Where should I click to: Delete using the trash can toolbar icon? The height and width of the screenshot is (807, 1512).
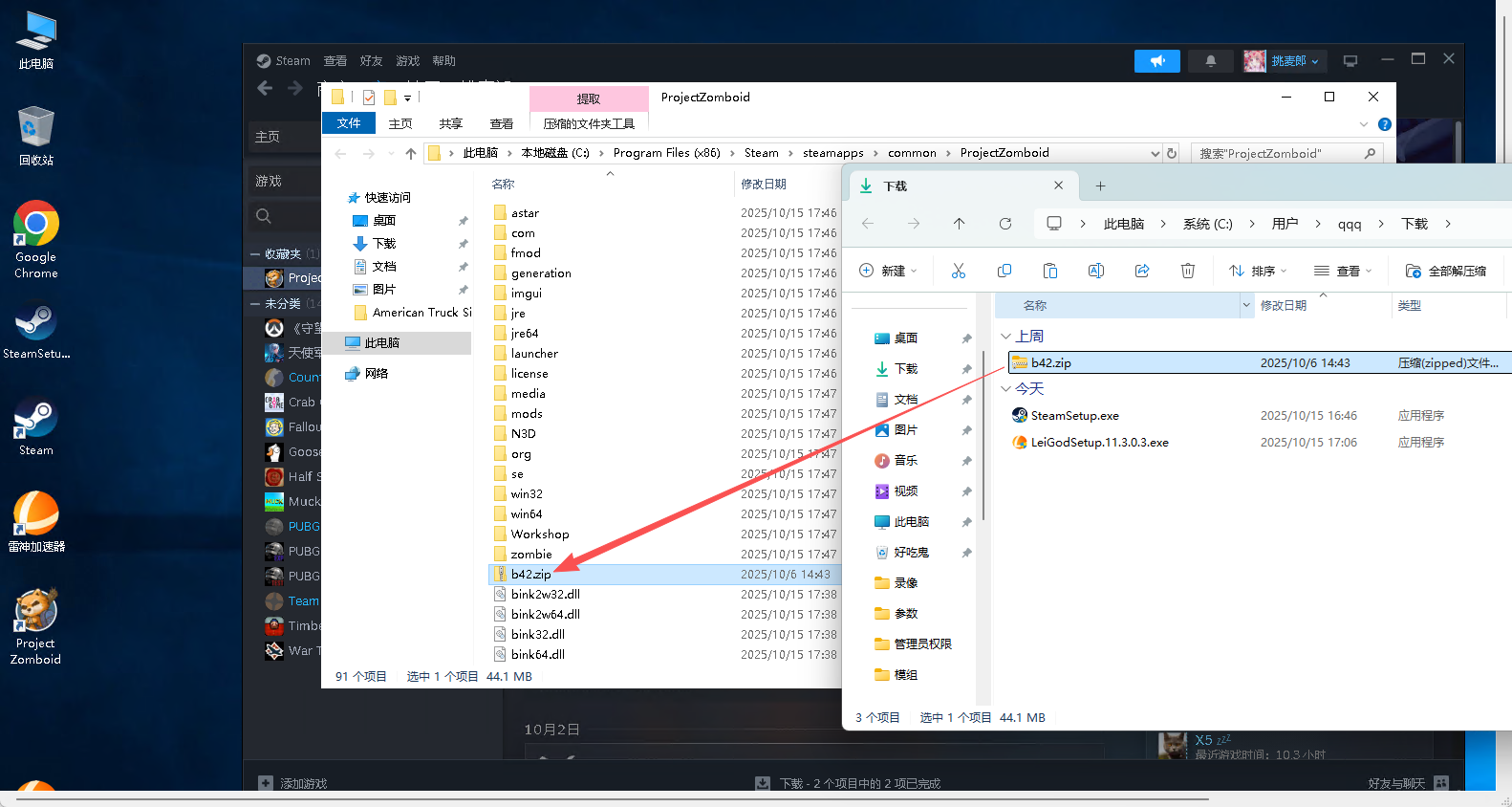pos(1187,271)
